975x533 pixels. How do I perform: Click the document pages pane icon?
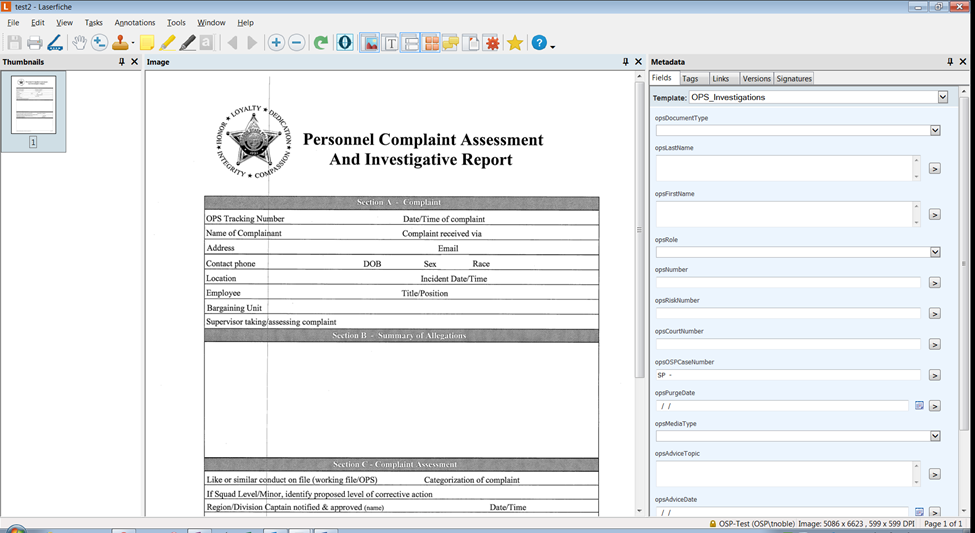click(471, 43)
